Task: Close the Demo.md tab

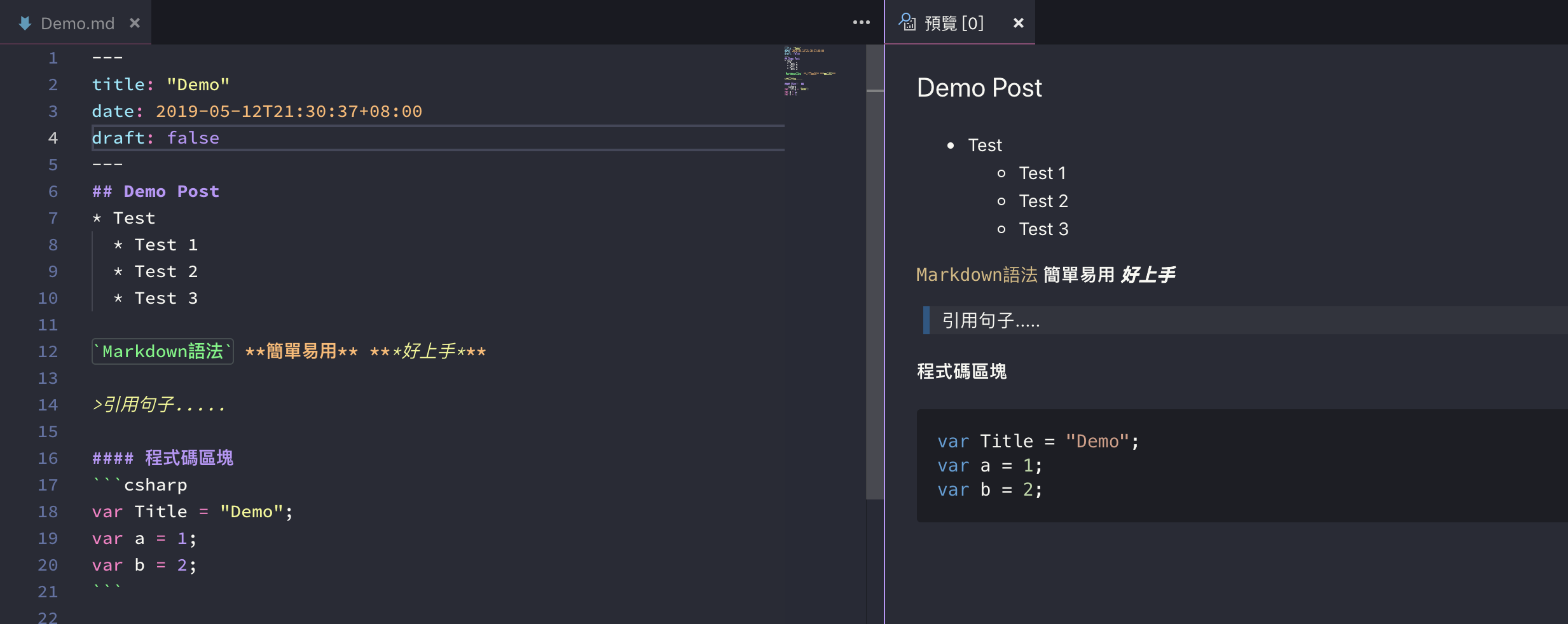Action: coord(135,23)
